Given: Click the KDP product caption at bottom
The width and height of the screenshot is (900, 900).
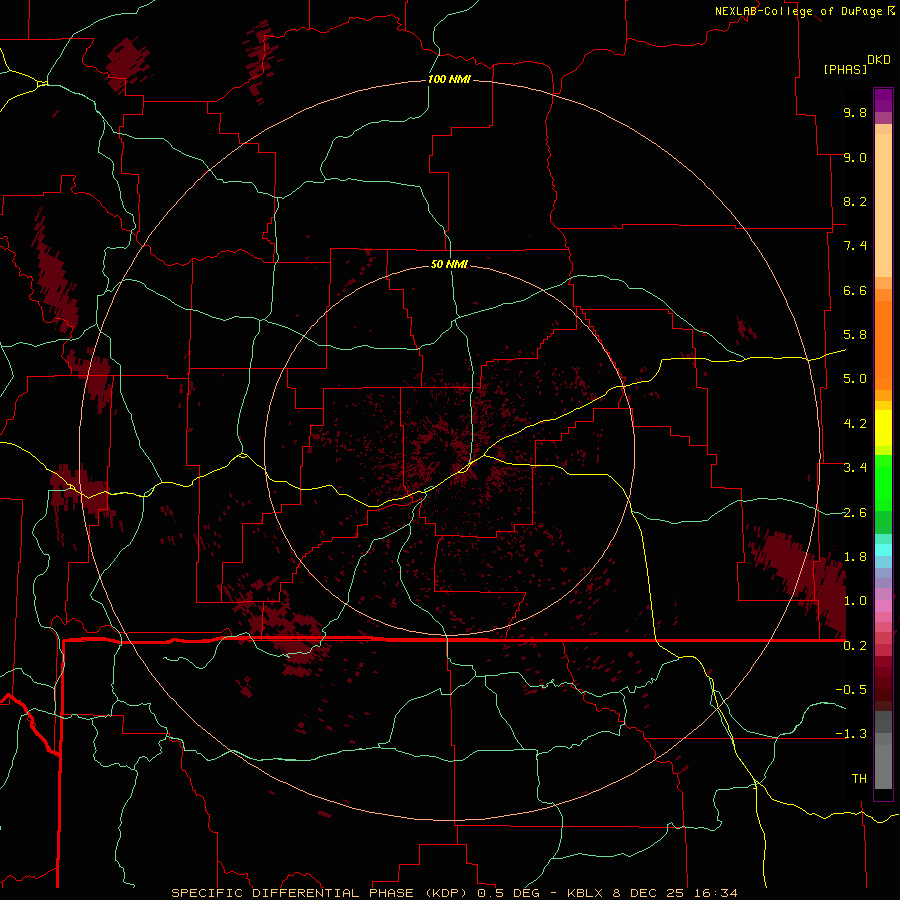Looking at the screenshot, I should pos(455,893).
